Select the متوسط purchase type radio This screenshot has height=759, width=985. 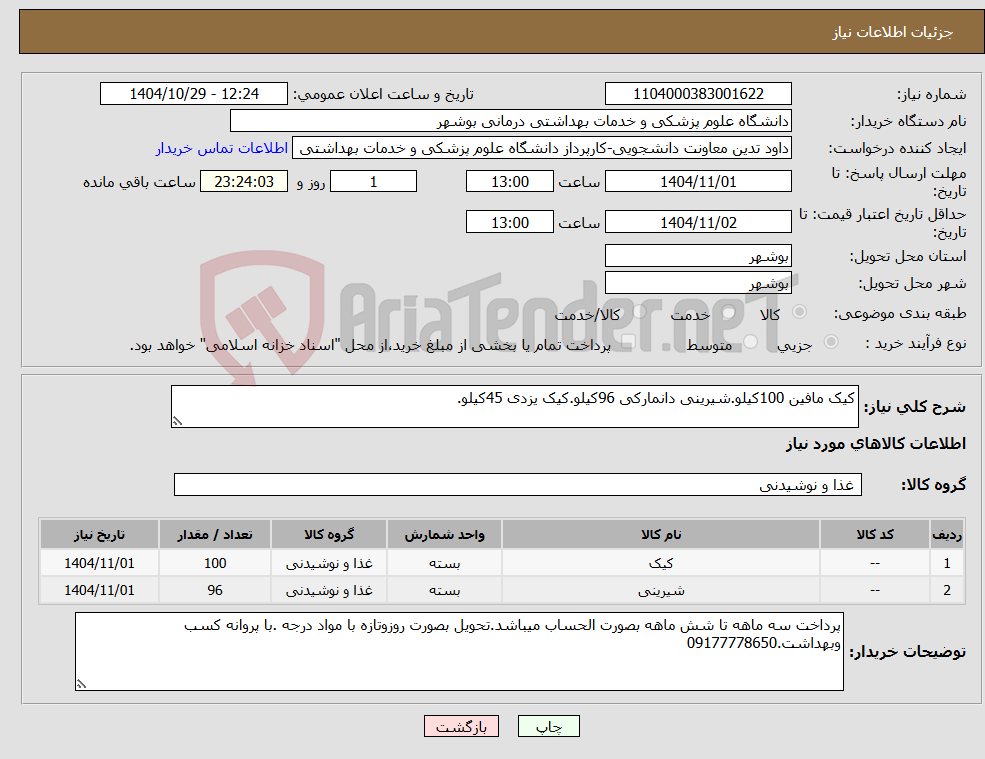(x=750, y=341)
